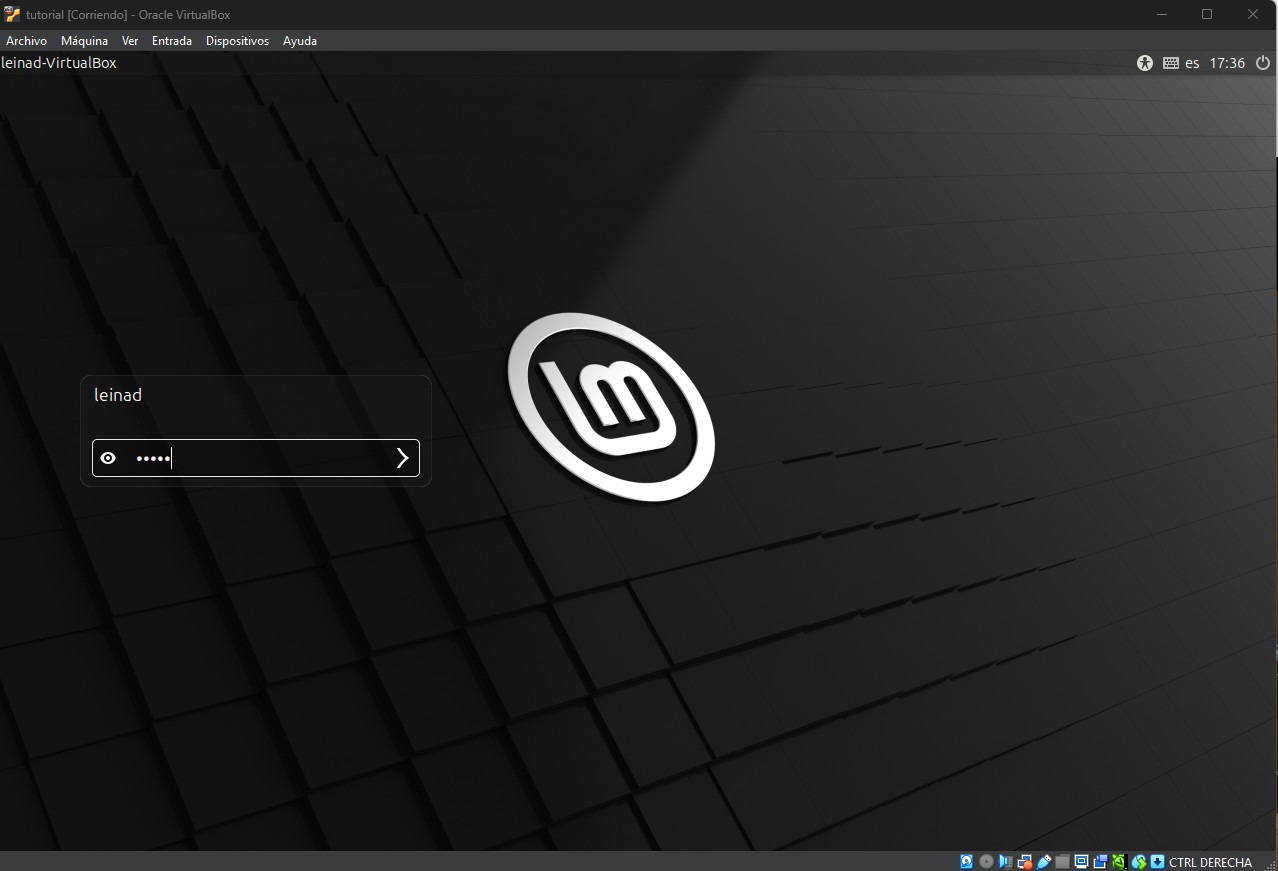The image size is (1278, 871).
Task: Close the VirtualBox window
Action: [1253, 14]
